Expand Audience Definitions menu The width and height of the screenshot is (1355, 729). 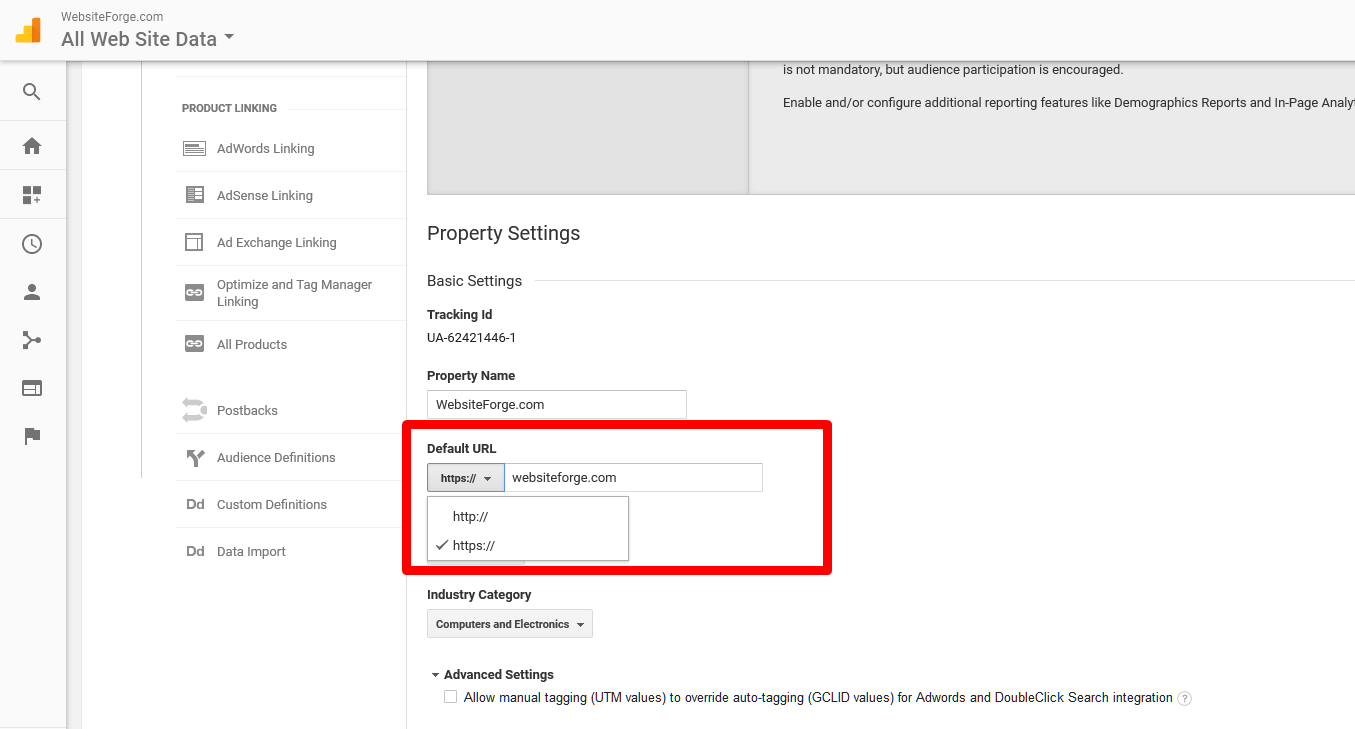(276, 458)
